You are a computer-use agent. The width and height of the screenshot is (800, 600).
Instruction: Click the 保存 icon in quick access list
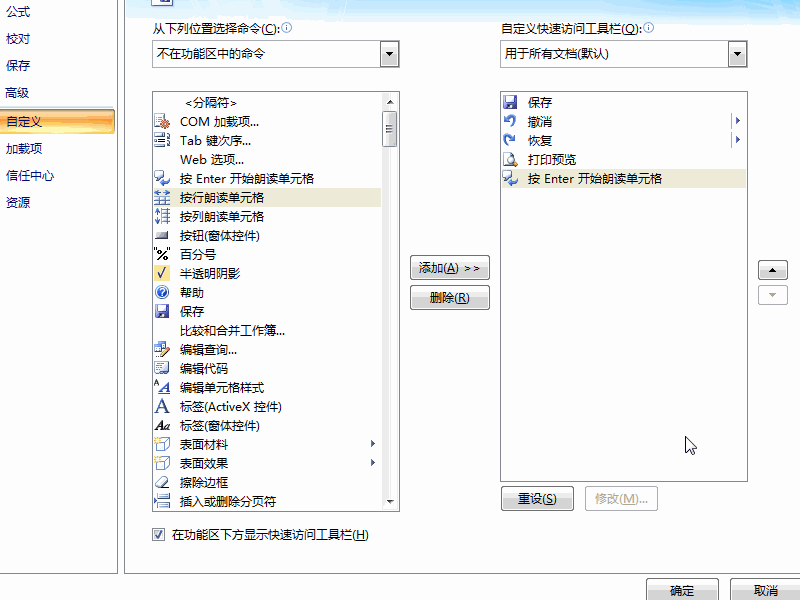click(x=510, y=102)
